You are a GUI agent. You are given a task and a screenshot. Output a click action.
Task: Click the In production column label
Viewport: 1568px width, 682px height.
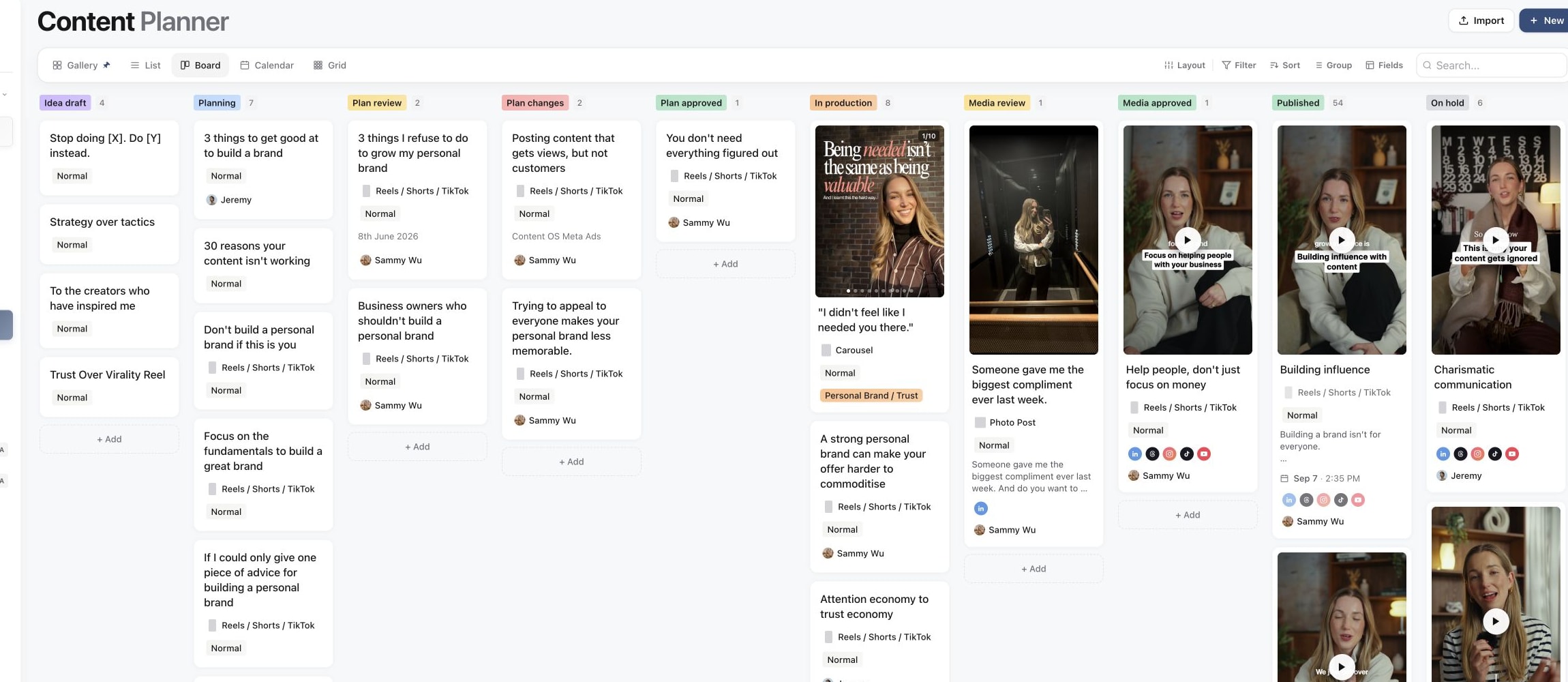tap(843, 103)
